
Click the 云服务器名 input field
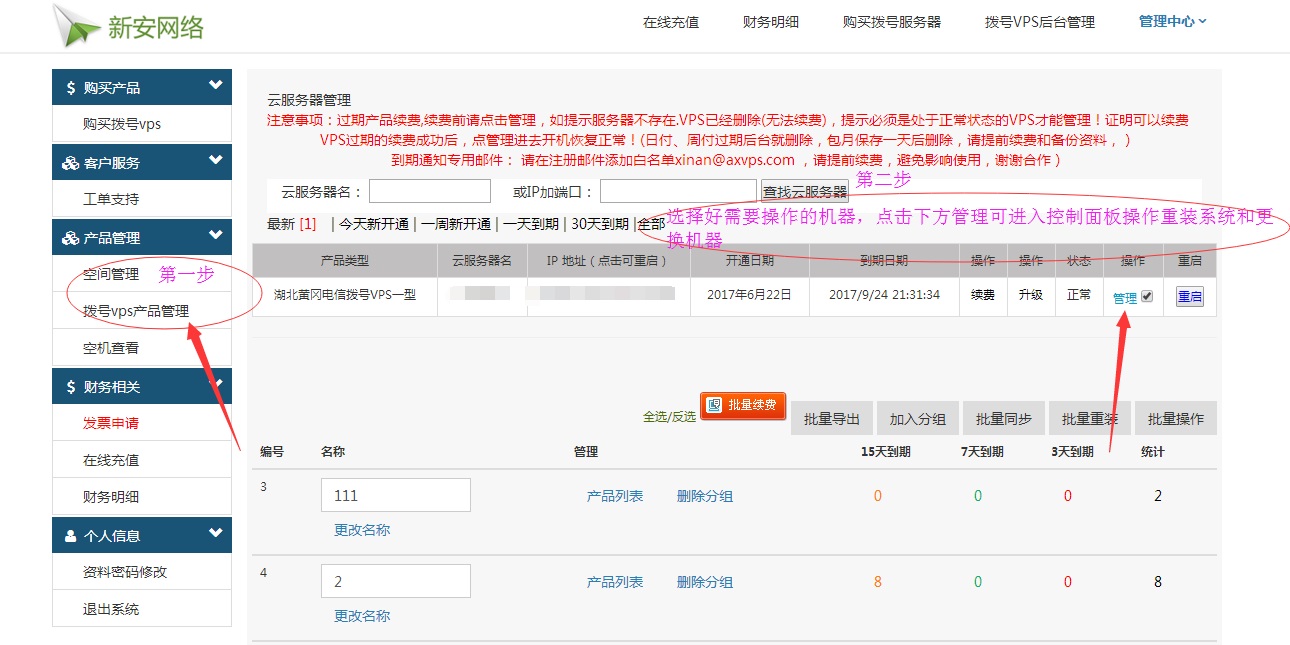[x=430, y=191]
